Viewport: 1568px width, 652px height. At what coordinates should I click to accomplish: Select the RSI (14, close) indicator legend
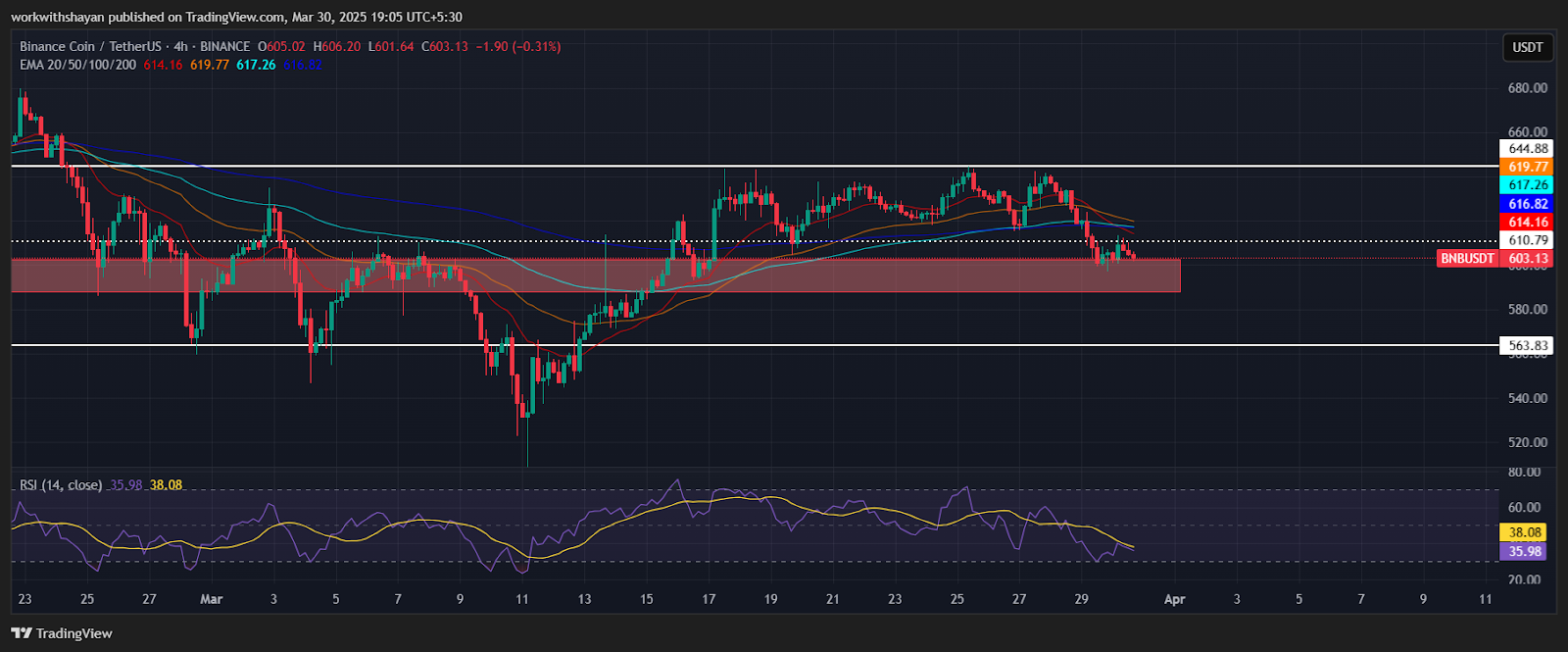click(x=61, y=484)
